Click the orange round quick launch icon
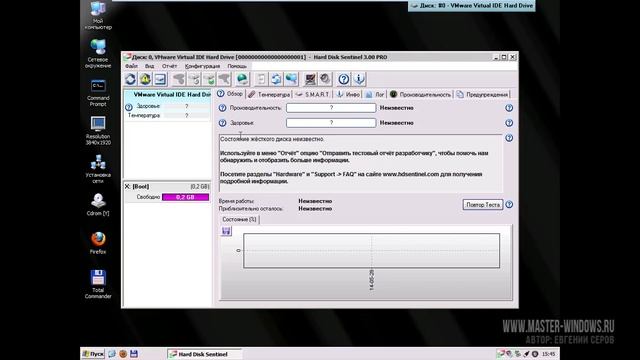The height and width of the screenshot is (360, 640). click(x=123, y=354)
